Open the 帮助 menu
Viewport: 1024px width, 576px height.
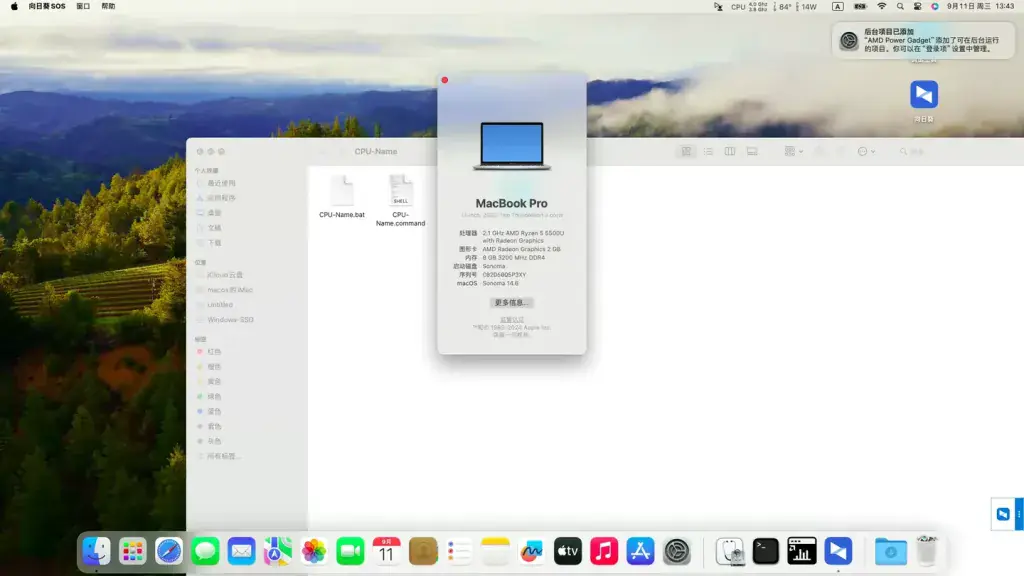pyautogui.click(x=108, y=7)
